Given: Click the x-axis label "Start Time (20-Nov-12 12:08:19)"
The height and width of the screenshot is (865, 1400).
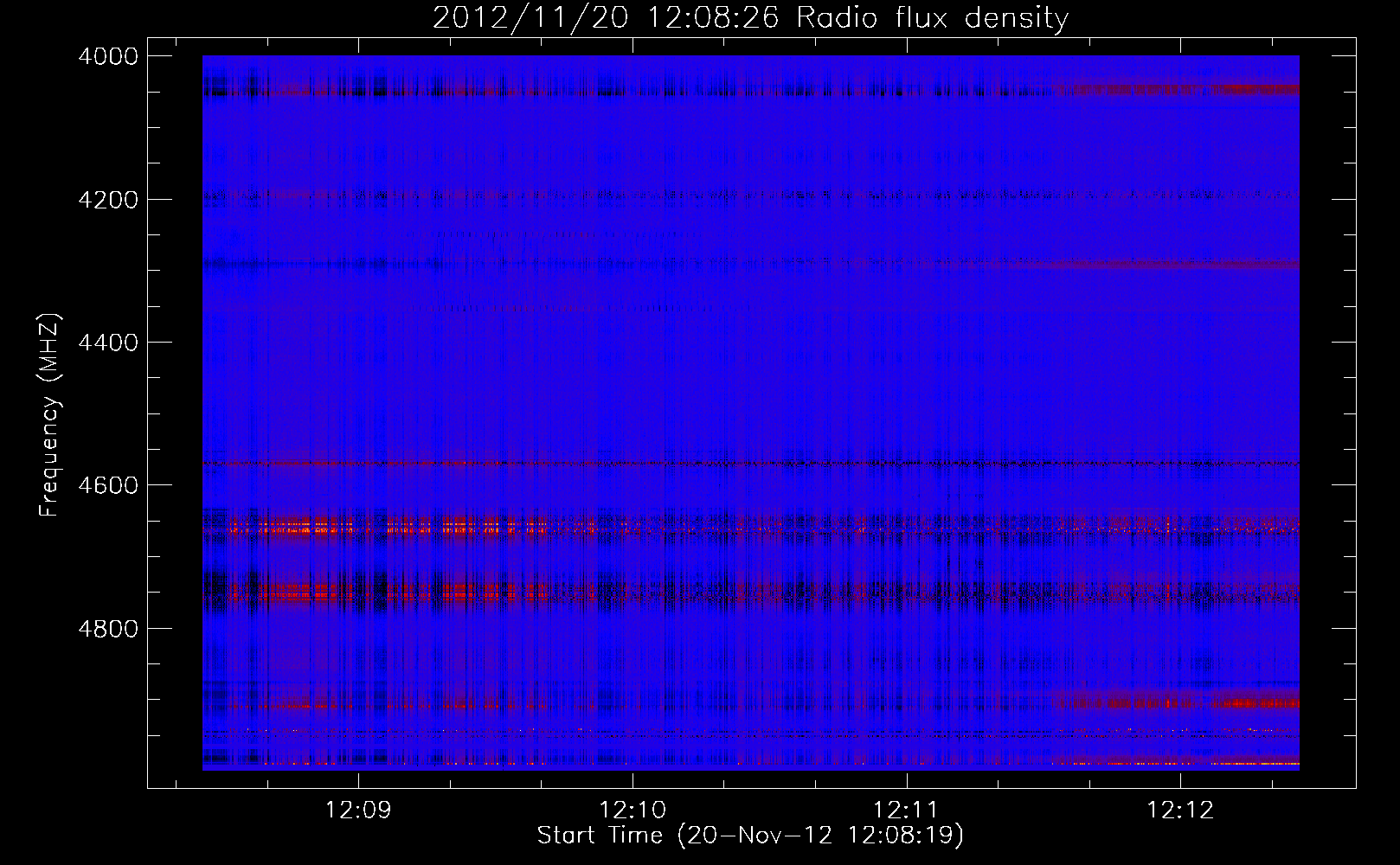Looking at the screenshot, I should click(x=750, y=836).
